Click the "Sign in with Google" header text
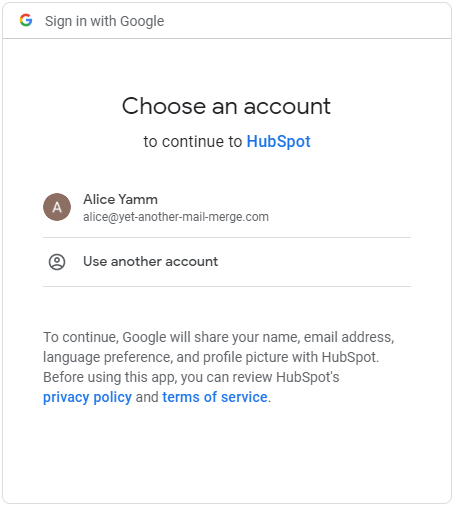The height and width of the screenshot is (506, 454). (x=105, y=21)
